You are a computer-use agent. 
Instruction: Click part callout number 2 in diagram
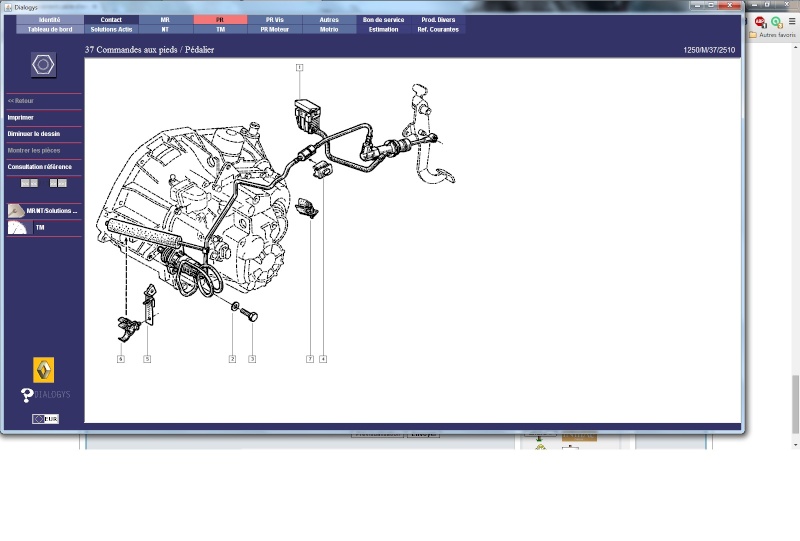pos(233,359)
